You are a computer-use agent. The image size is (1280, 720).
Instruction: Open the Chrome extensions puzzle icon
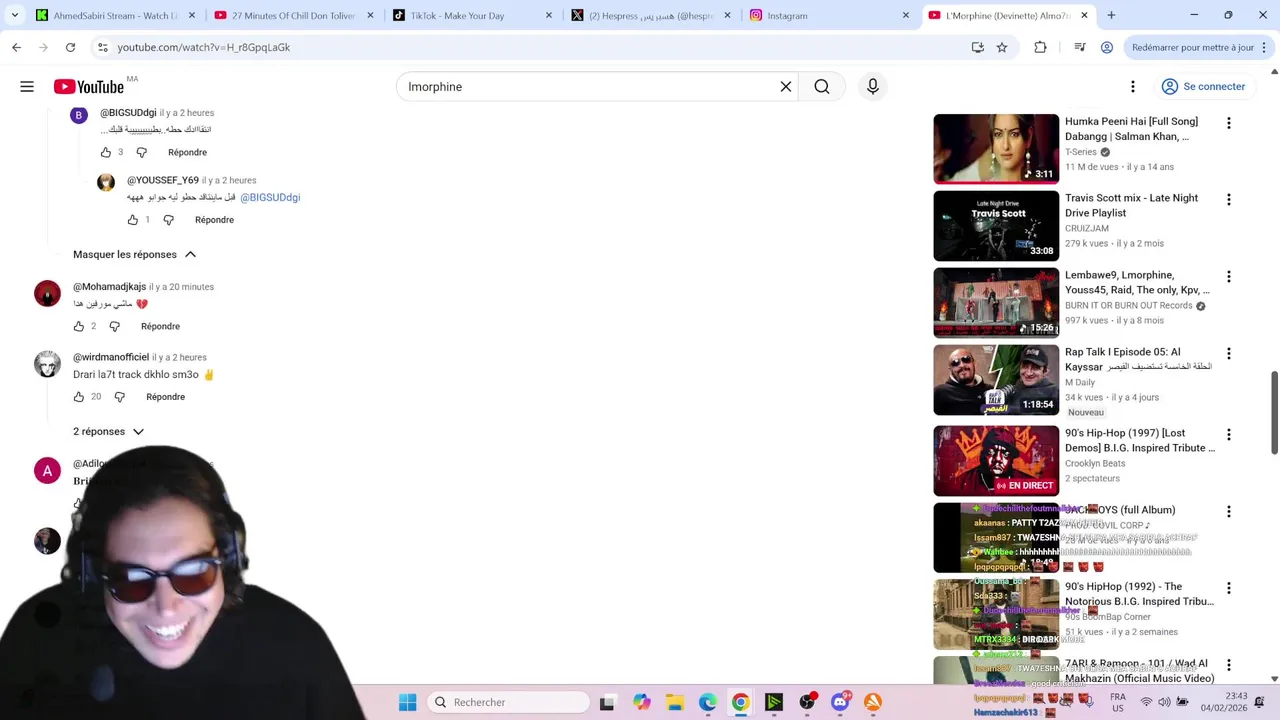pyautogui.click(x=1040, y=47)
